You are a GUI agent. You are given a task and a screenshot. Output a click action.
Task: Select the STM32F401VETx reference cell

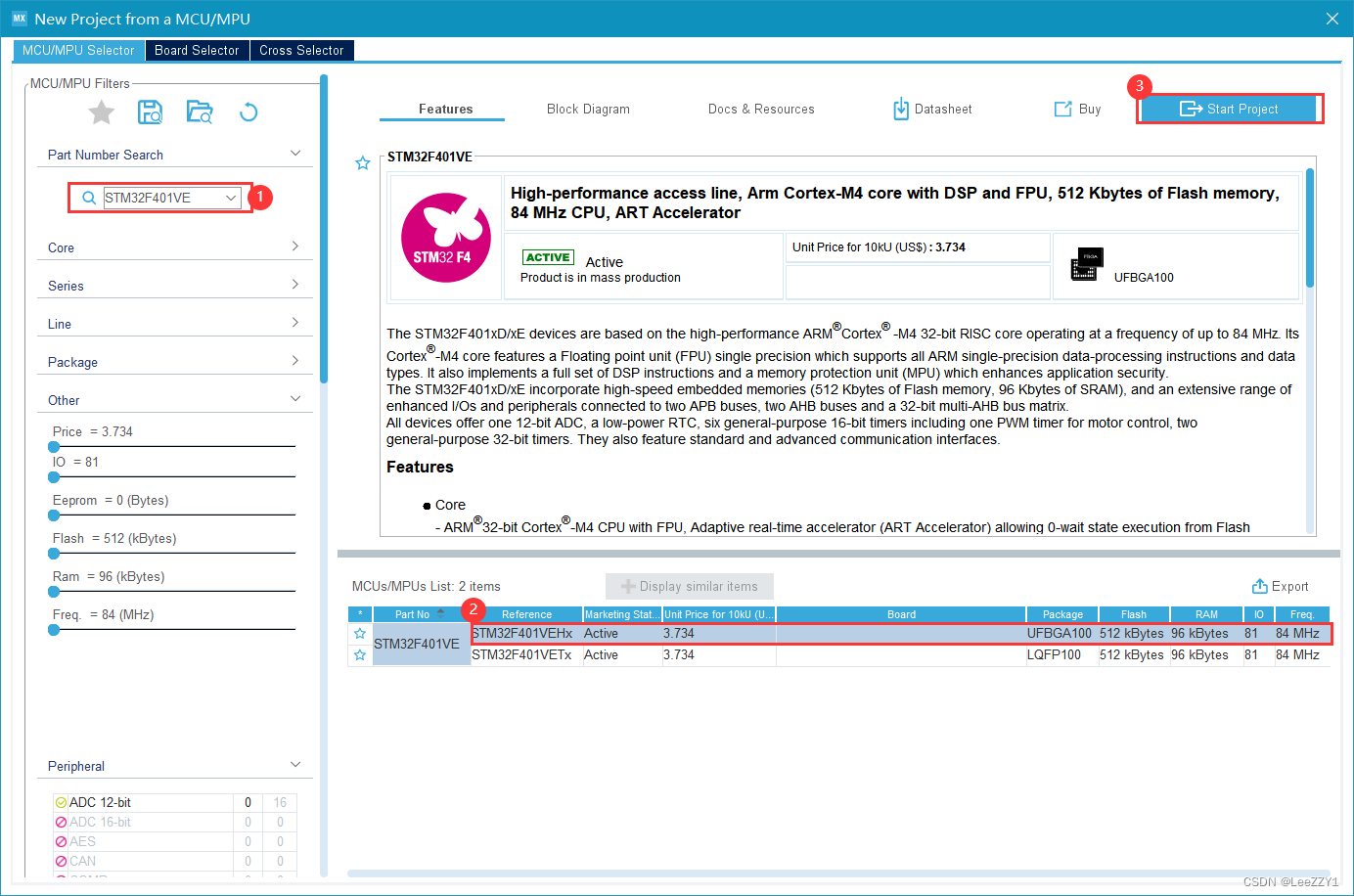point(526,655)
